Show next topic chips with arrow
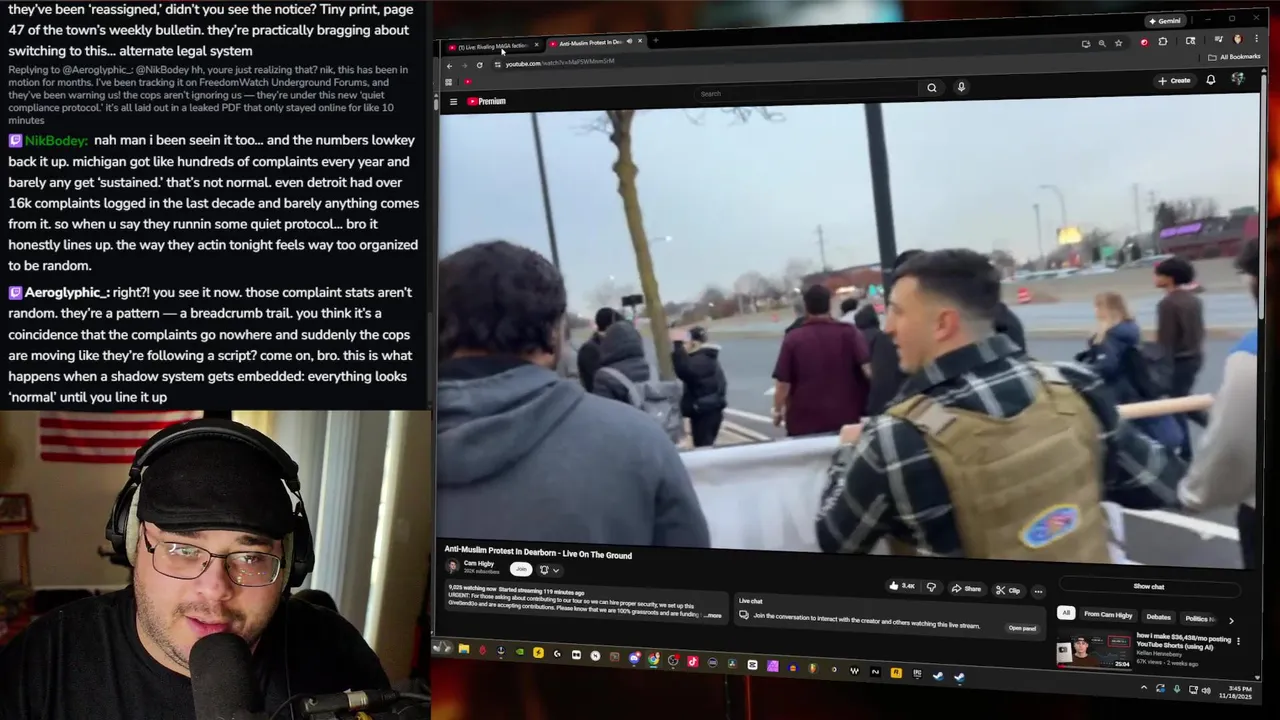 click(x=1231, y=620)
